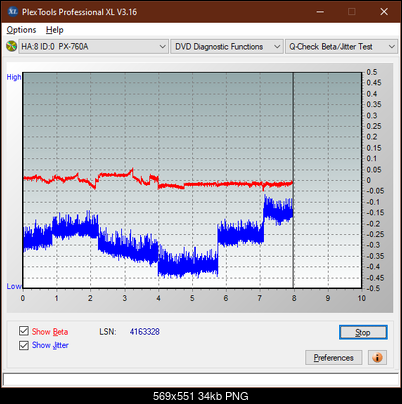Minimize the PlexTools window

click(320, 12)
